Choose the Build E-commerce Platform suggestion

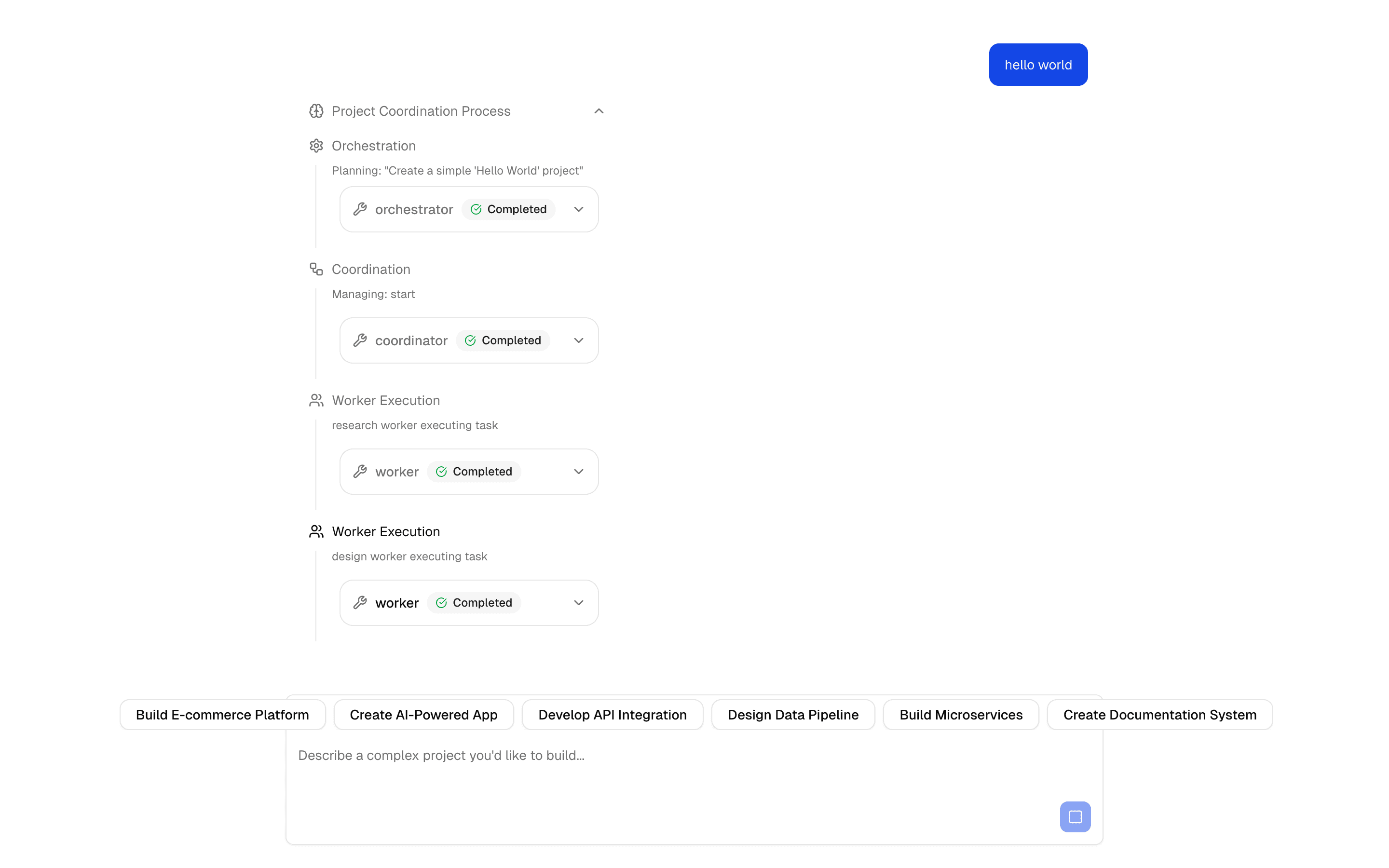tap(222, 715)
